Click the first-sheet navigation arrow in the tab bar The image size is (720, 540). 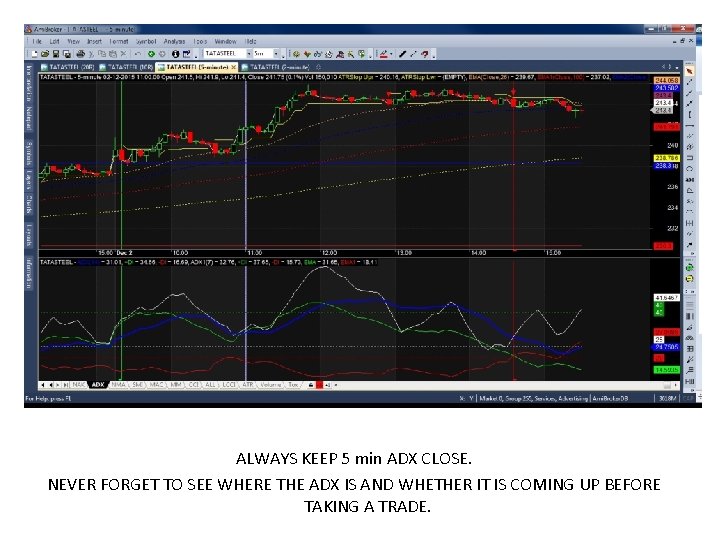[43, 385]
